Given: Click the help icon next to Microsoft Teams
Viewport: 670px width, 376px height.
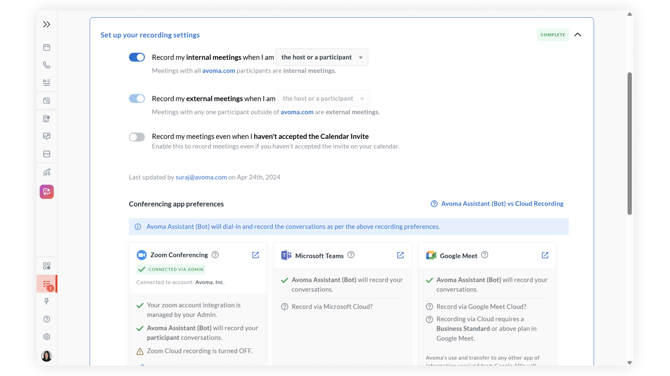Looking at the screenshot, I should point(351,255).
